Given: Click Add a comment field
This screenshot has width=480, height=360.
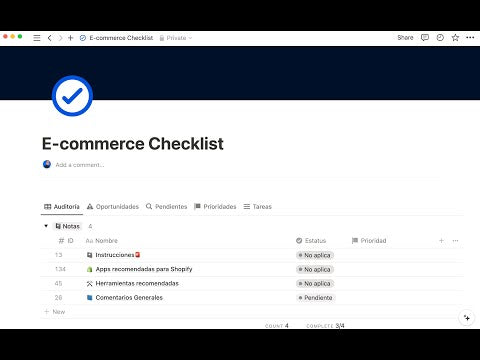Looking at the screenshot, I should coord(80,165).
